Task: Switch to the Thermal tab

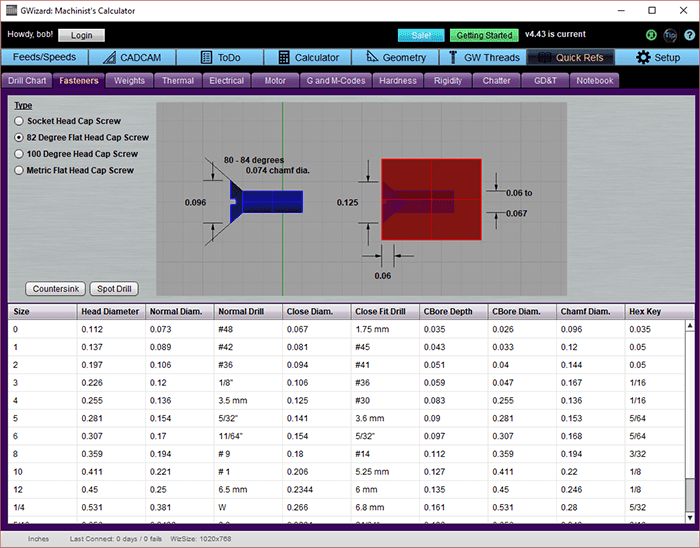Action: [178, 81]
